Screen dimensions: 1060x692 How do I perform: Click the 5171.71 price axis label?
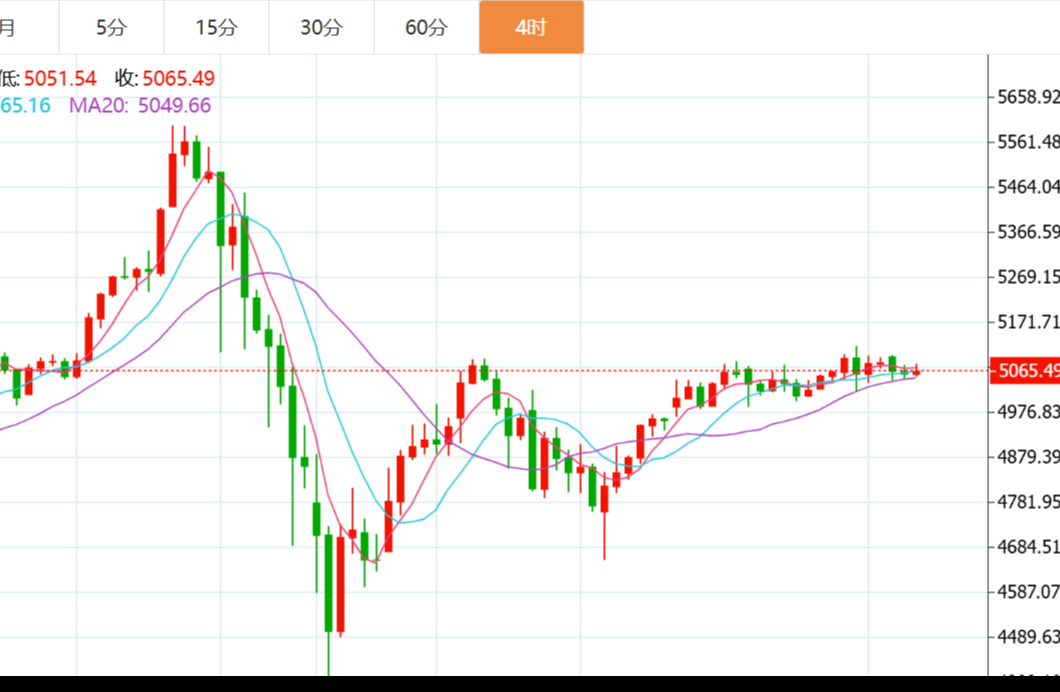click(x=1028, y=322)
